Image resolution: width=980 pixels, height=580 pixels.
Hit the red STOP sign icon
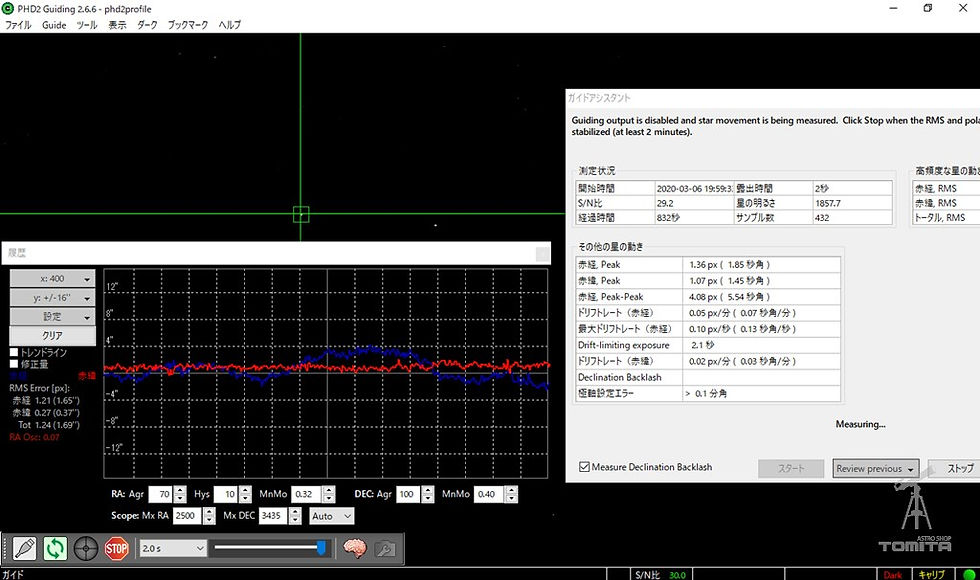[x=116, y=549]
